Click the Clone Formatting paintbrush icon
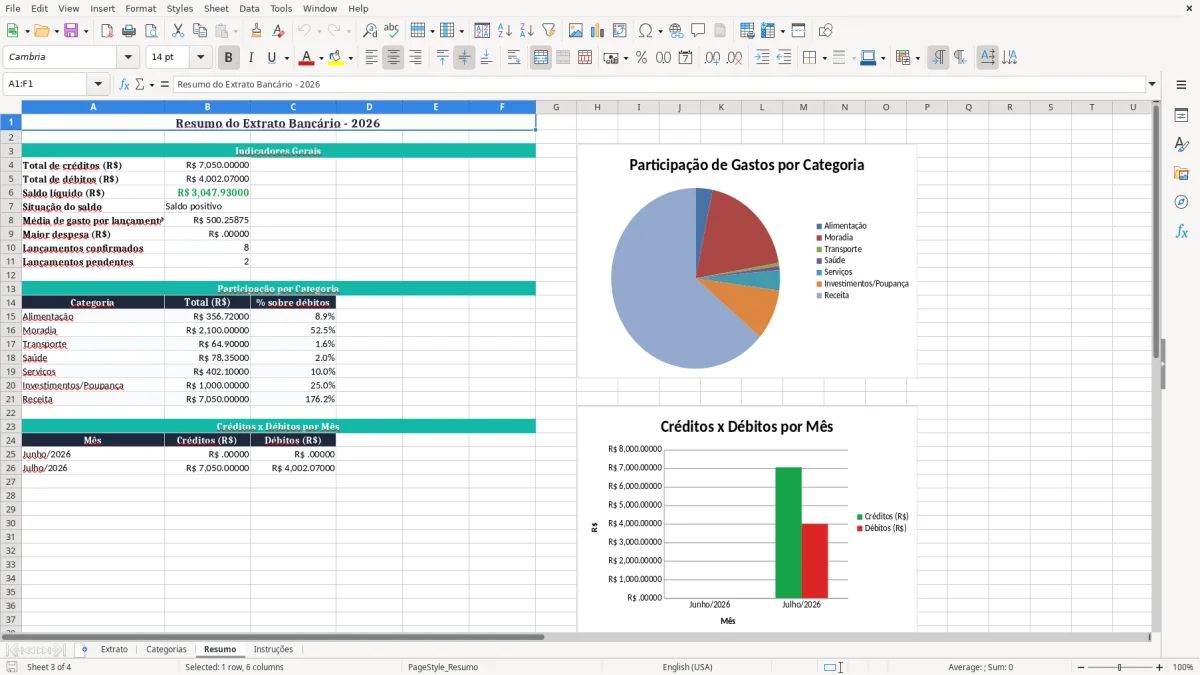Image resolution: width=1200 pixels, height=675 pixels. [x=257, y=31]
